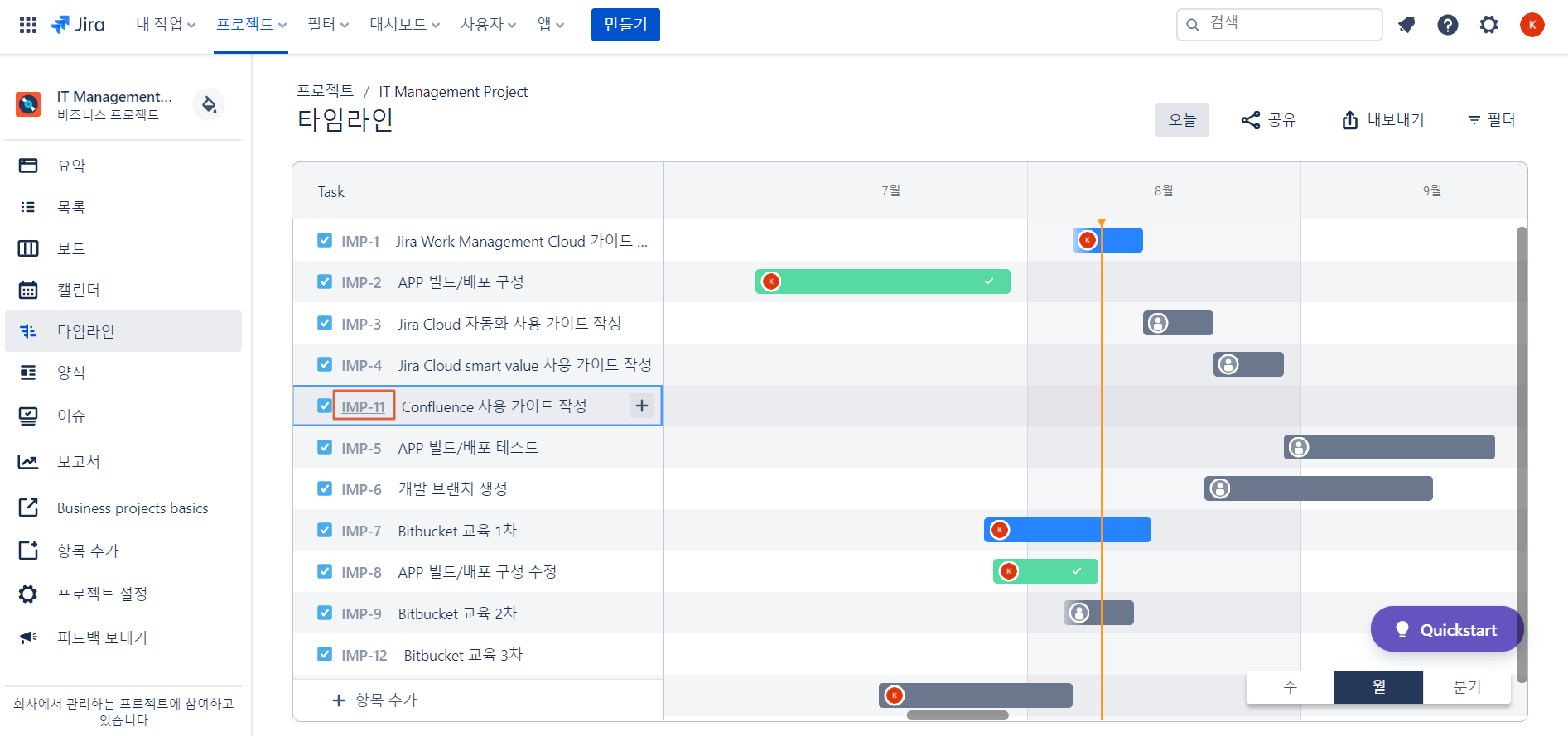Click the 만들기 create button

[625, 25]
